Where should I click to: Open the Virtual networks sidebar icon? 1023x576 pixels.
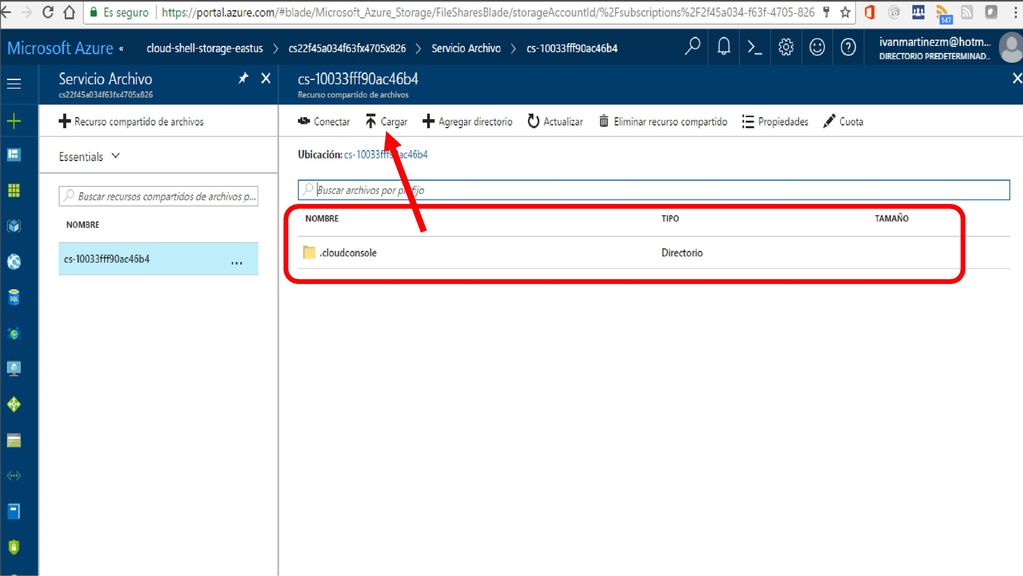(14, 476)
